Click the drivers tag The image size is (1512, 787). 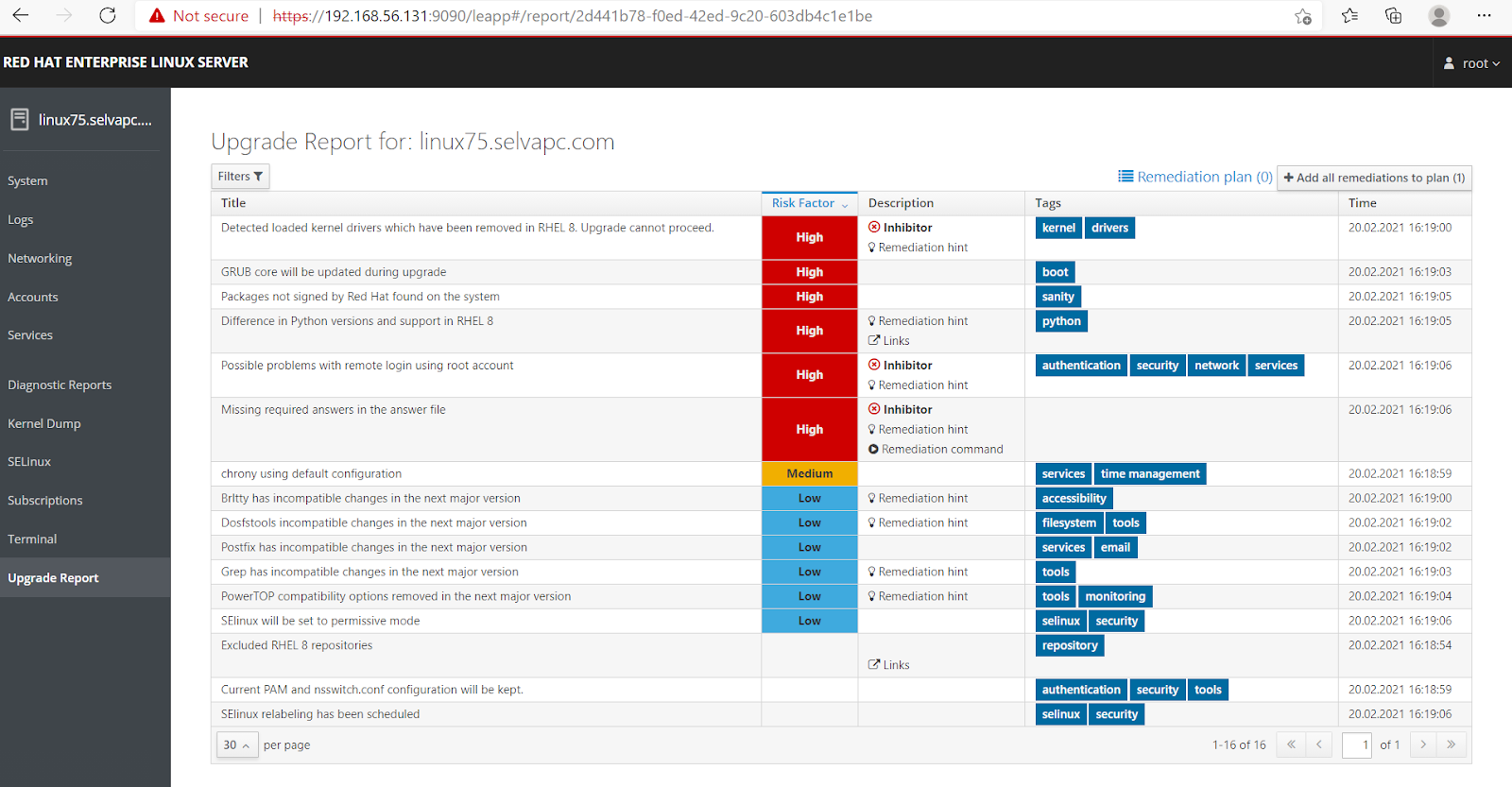pos(1109,228)
